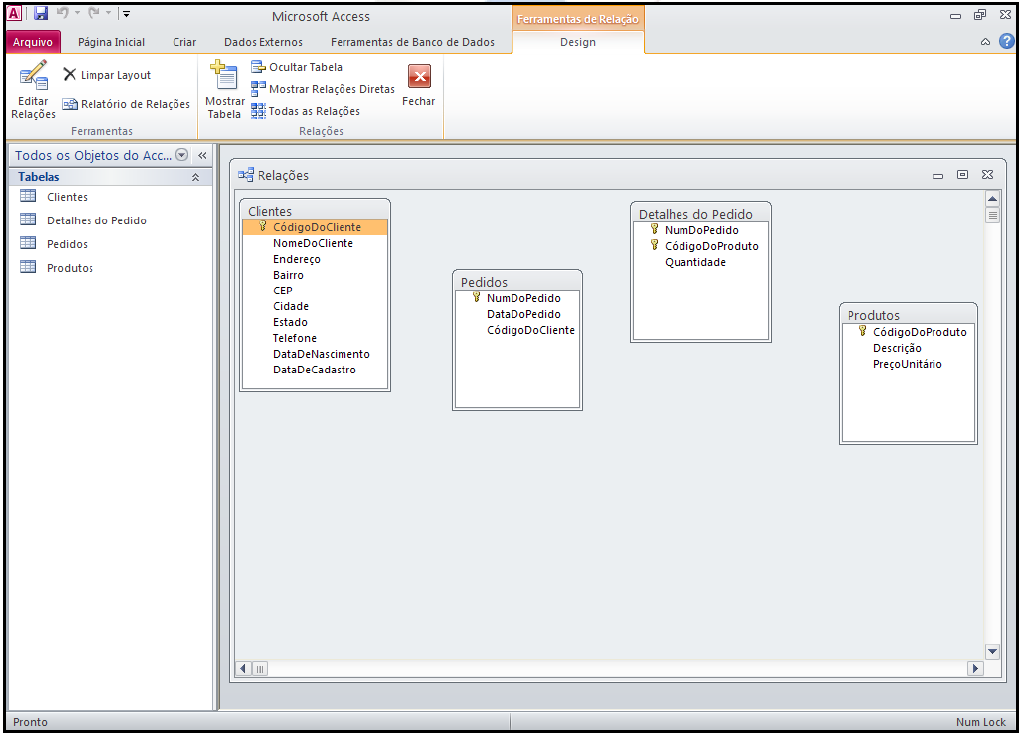Collapse the Tabelas group

tap(195, 177)
